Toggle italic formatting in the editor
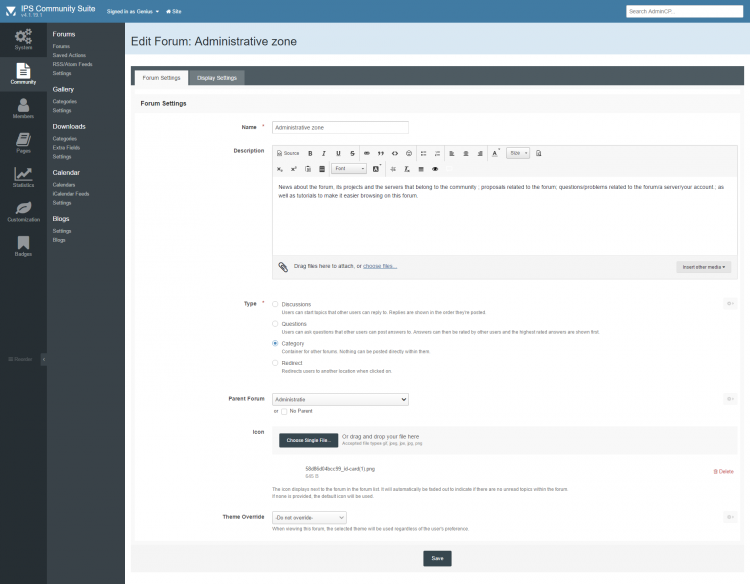Image resolution: width=750 pixels, height=584 pixels. pyautogui.click(x=324, y=153)
